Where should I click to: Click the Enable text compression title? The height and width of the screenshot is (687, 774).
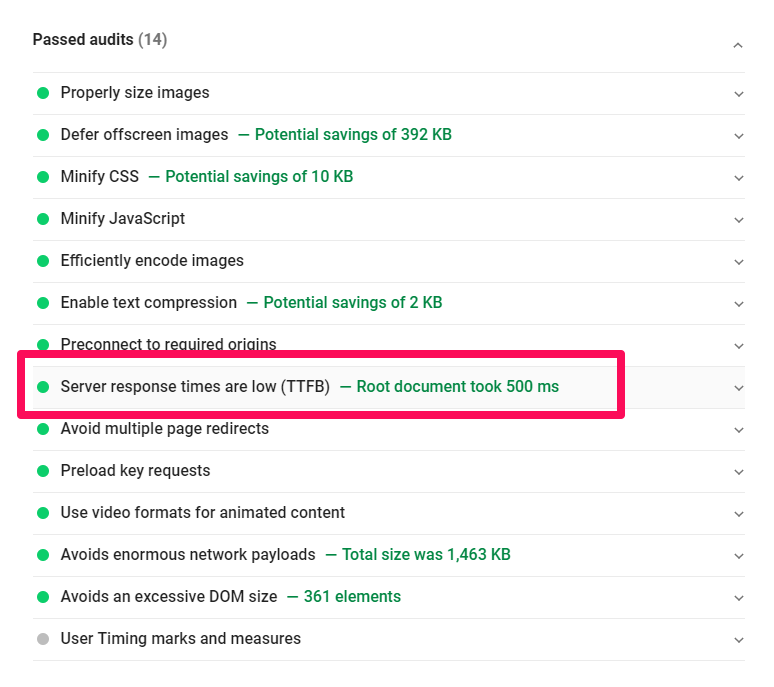pos(149,303)
